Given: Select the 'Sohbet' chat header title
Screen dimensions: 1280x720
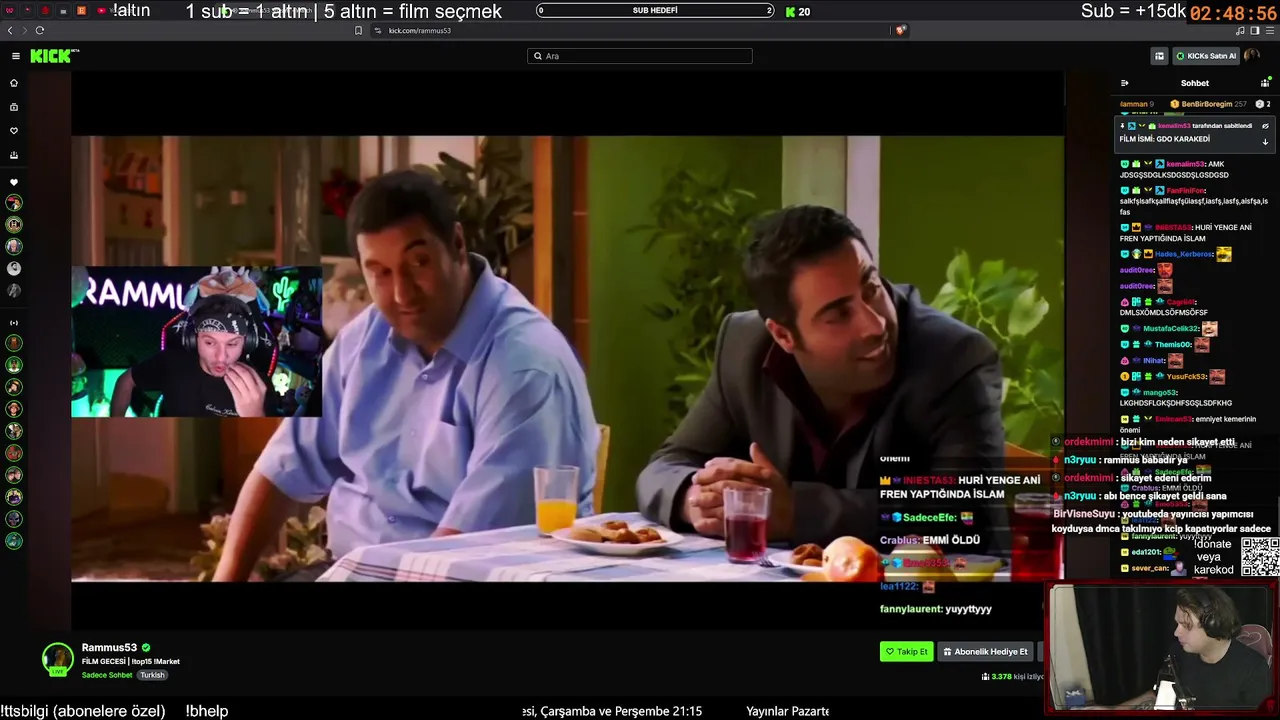Looking at the screenshot, I should [1195, 83].
